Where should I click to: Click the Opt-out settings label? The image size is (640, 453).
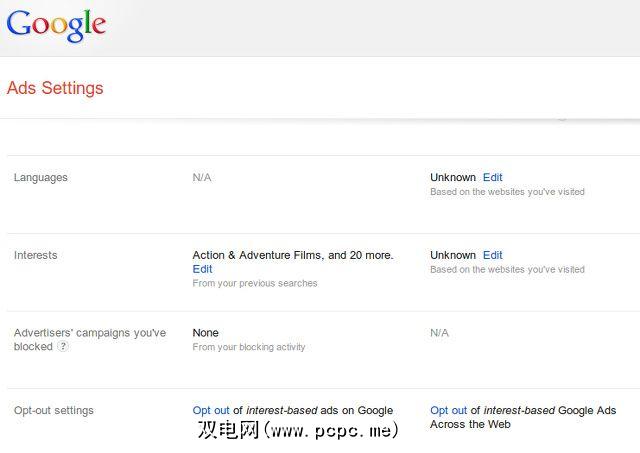click(x=54, y=410)
